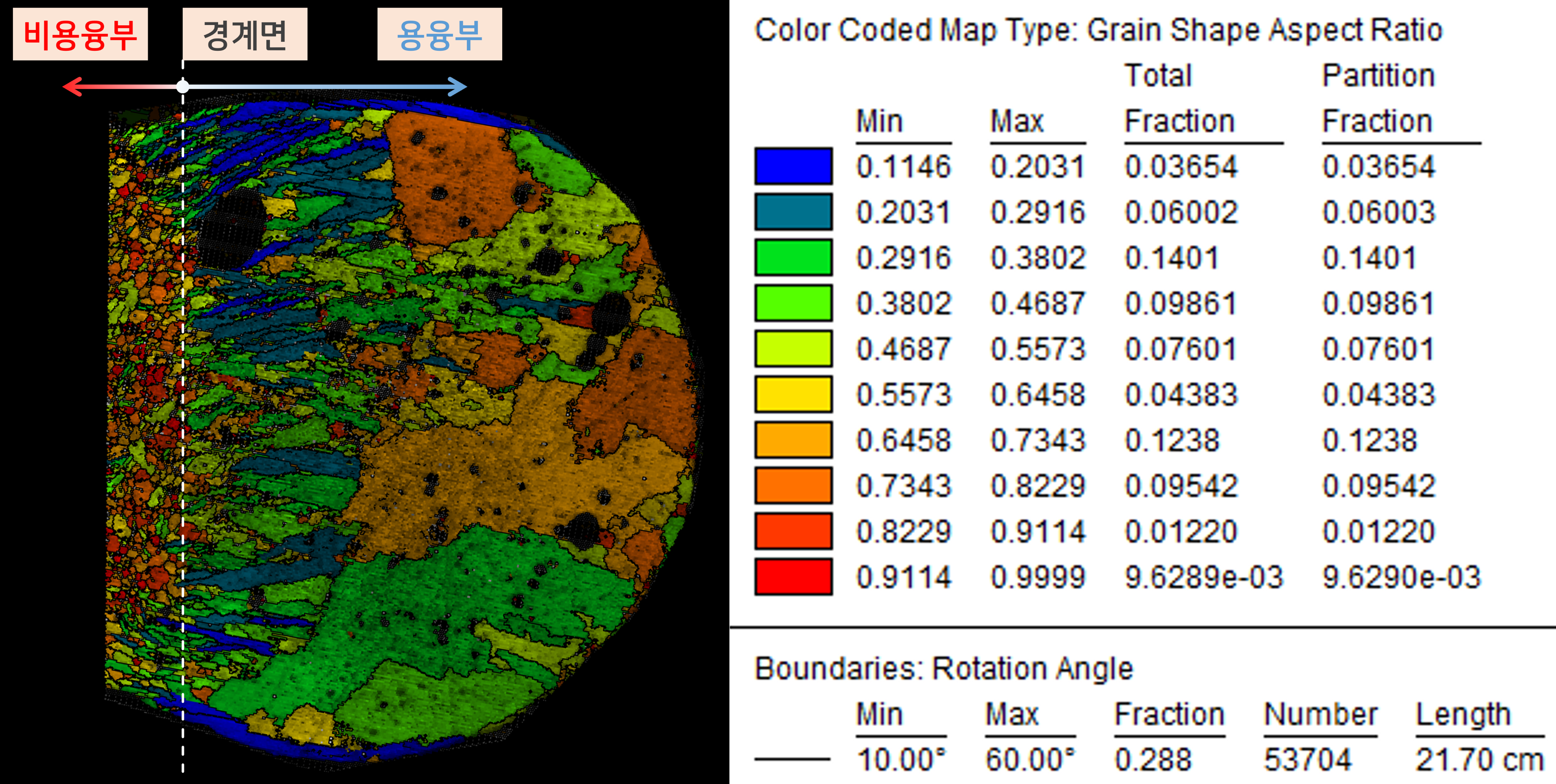Click the white dot on boundary arrow
This screenshot has height=784, width=1556.
tap(183, 86)
